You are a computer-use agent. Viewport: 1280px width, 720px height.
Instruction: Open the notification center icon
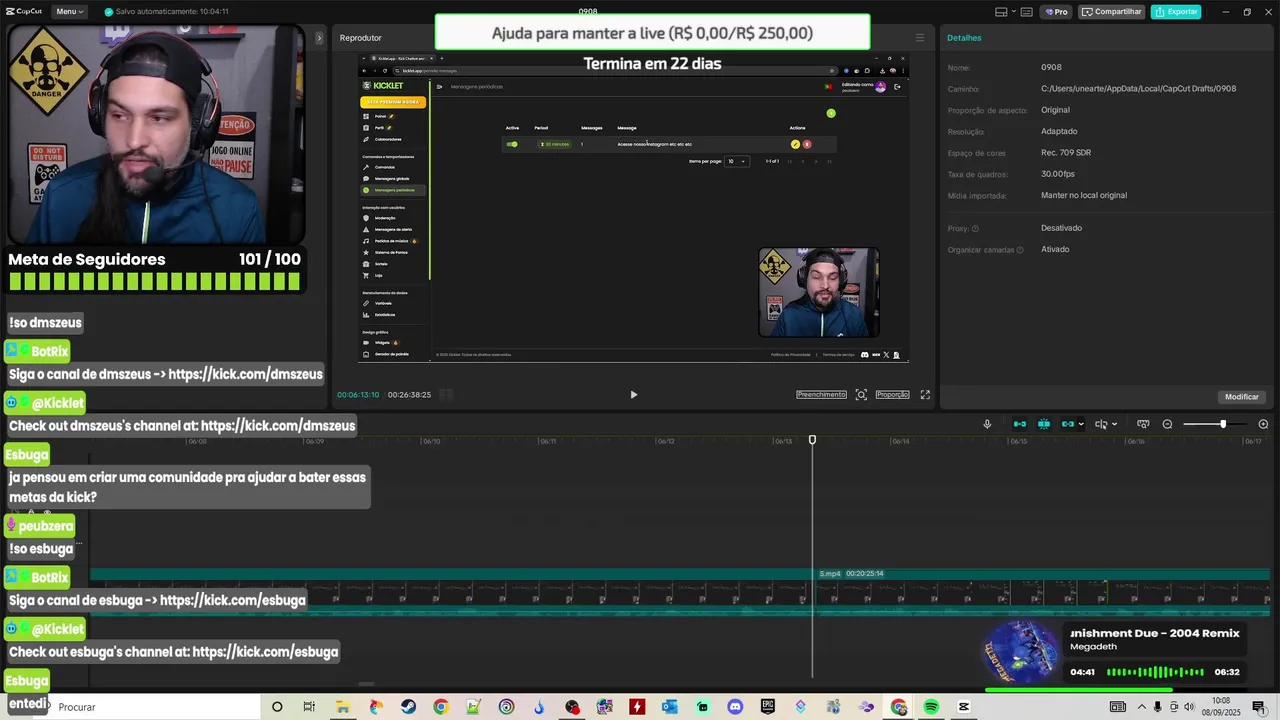(x=1259, y=707)
